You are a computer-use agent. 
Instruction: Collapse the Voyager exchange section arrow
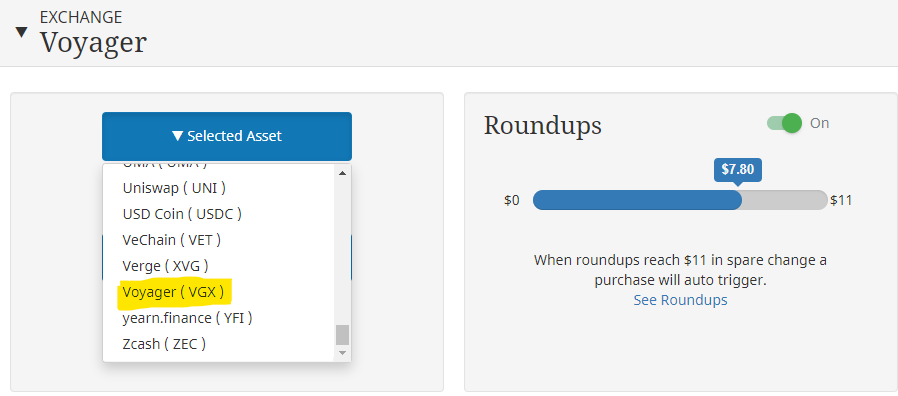tap(21, 32)
